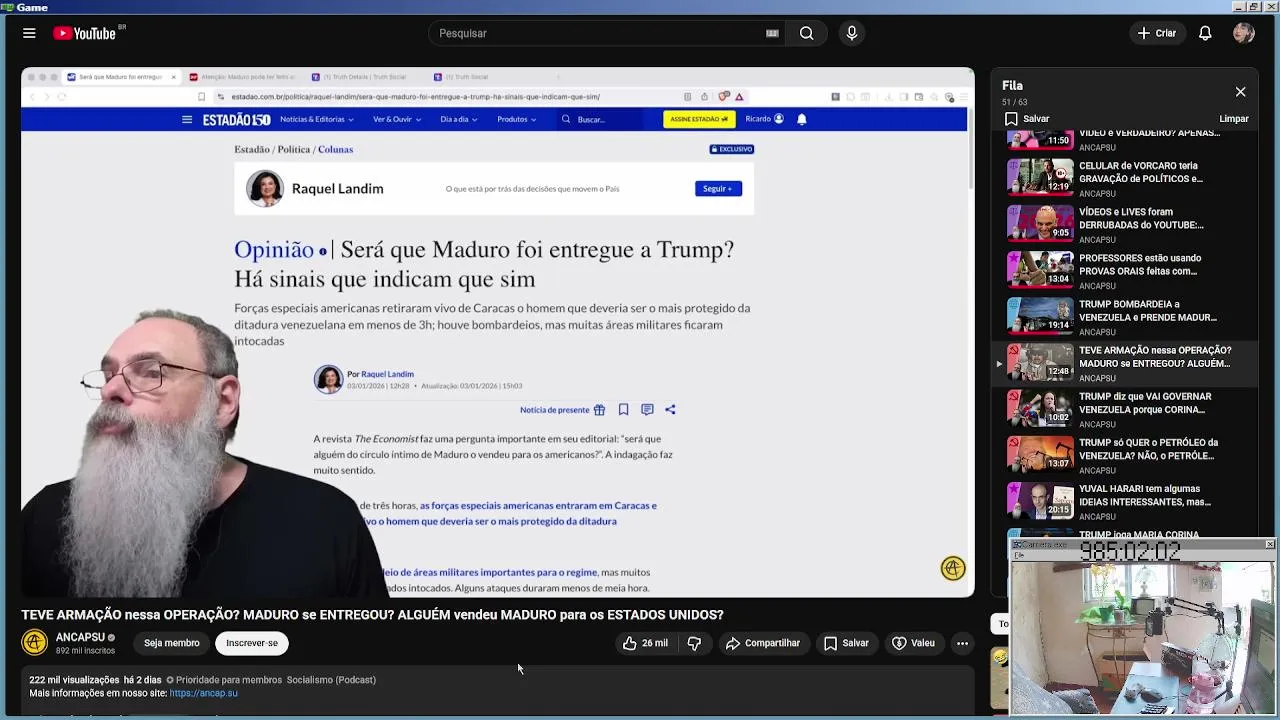Click Seja membro button
Image resolution: width=1280 pixels, height=720 pixels.
(171, 643)
